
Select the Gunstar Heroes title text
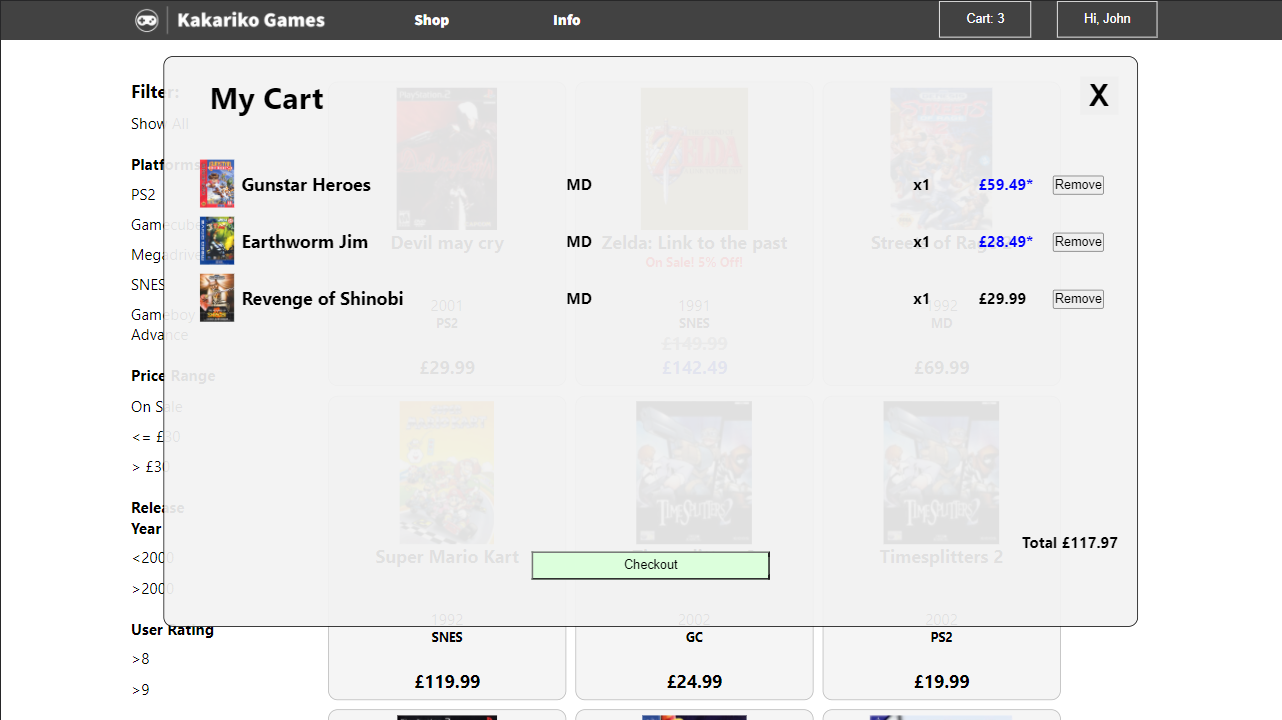click(306, 185)
